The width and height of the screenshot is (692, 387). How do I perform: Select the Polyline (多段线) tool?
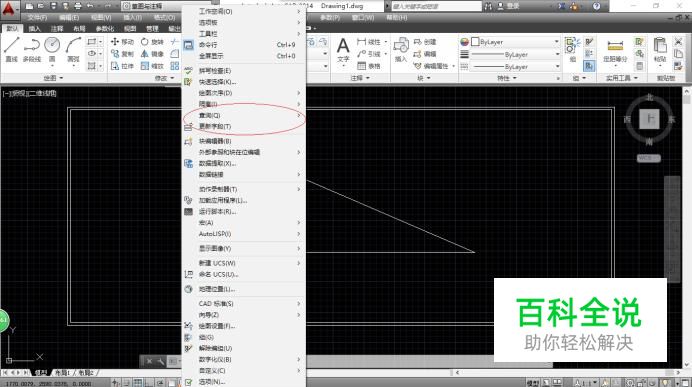click(32, 49)
